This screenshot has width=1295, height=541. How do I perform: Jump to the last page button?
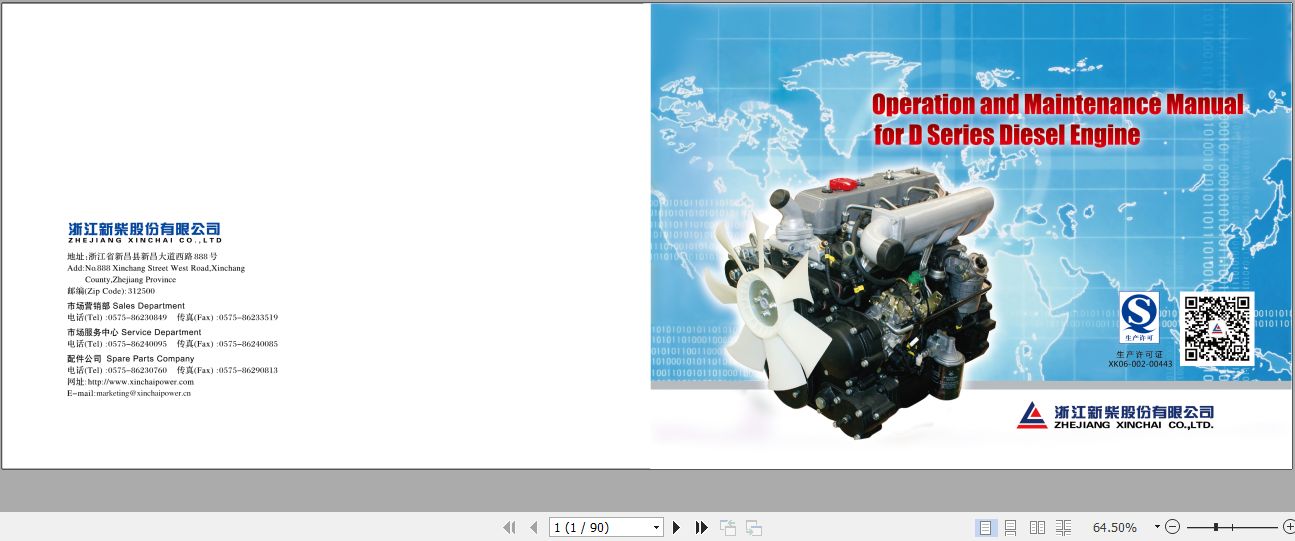click(701, 527)
